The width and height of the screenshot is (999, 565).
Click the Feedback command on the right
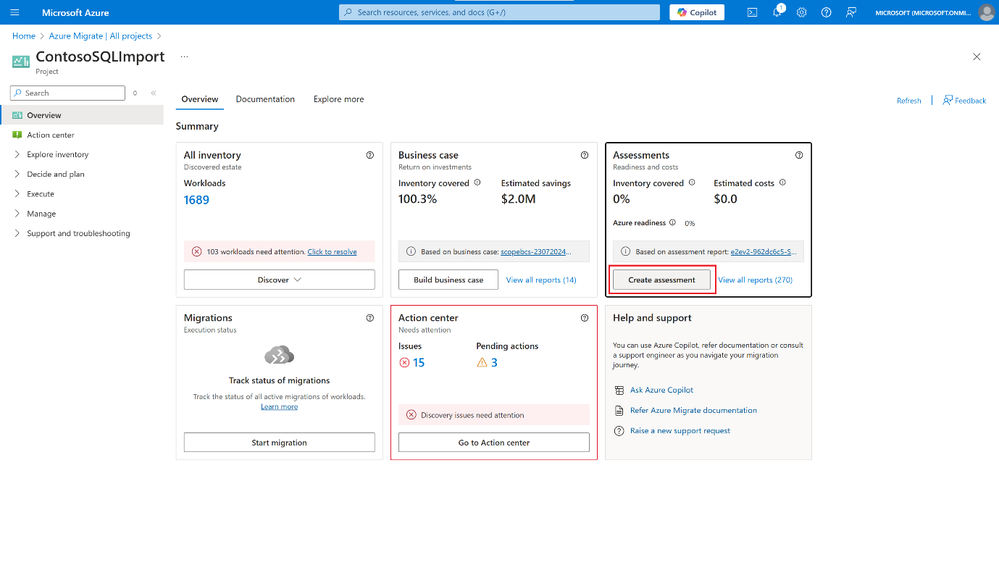pos(964,101)
